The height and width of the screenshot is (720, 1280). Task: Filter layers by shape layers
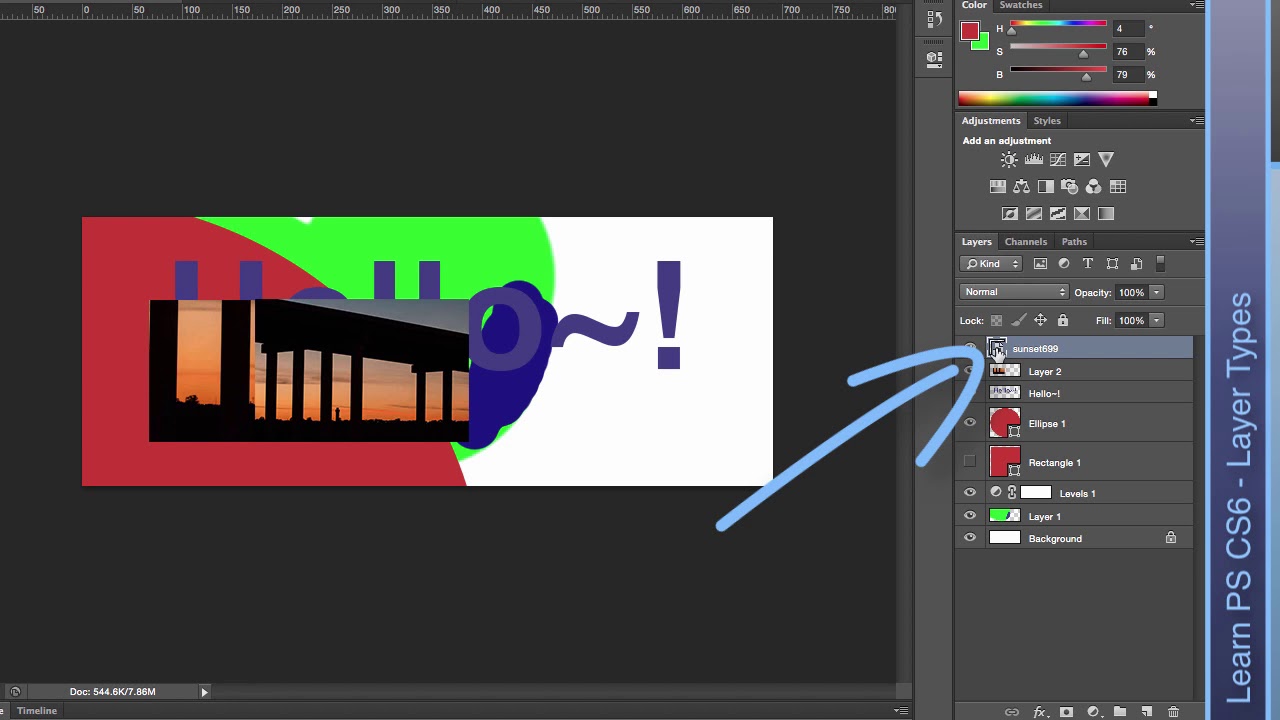coord(1112,264)
